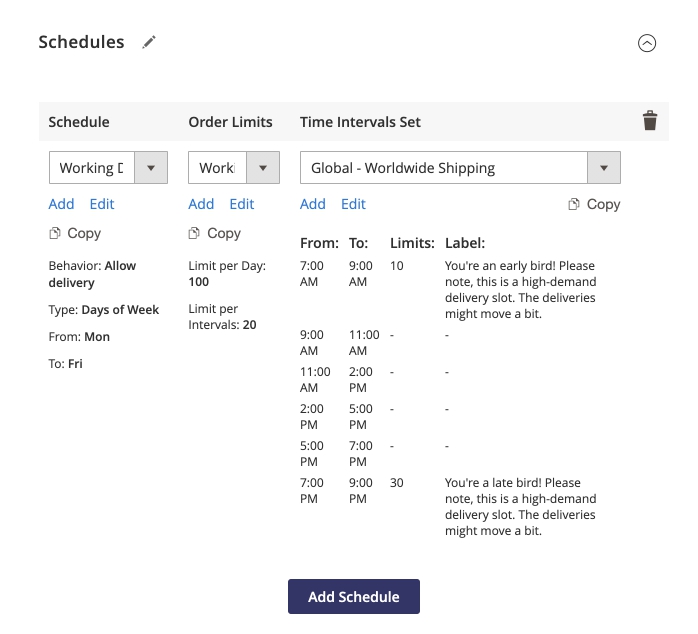The image size is (698, 634).
Task: Click the Schedules section heading
Action: click(81, 42)
